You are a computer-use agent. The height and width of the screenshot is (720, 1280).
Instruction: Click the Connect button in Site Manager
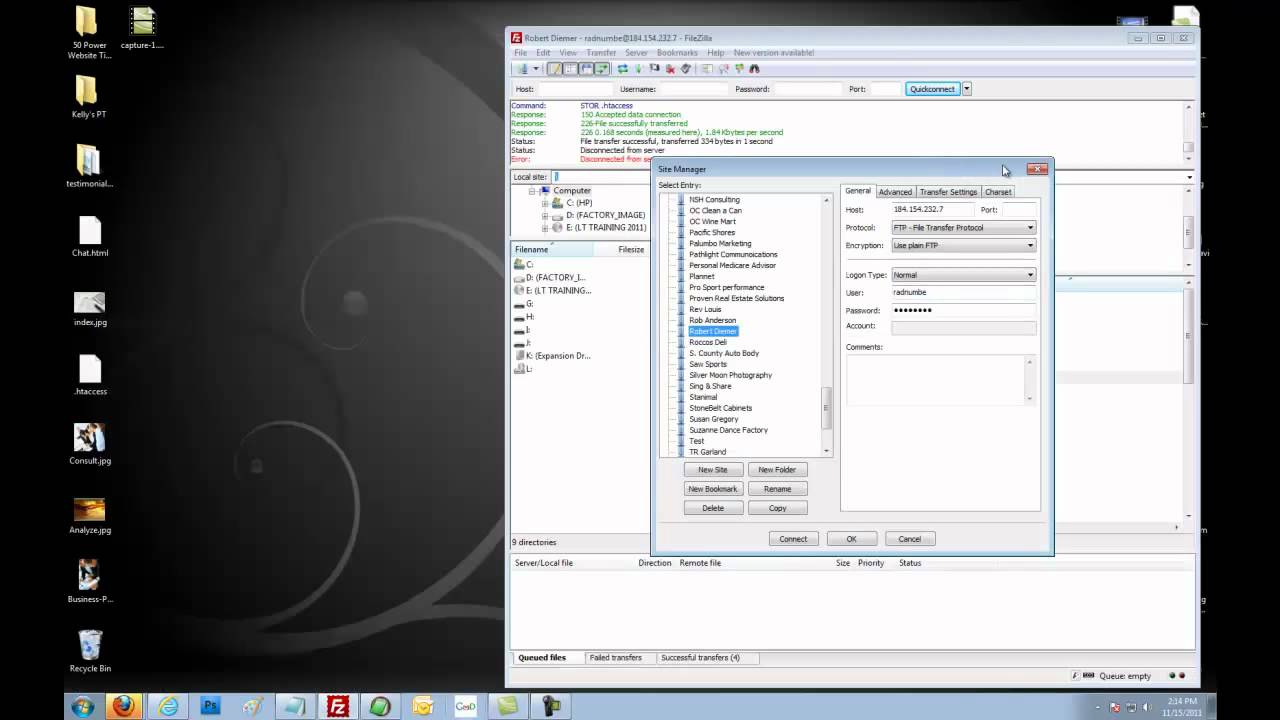point(793,539)
